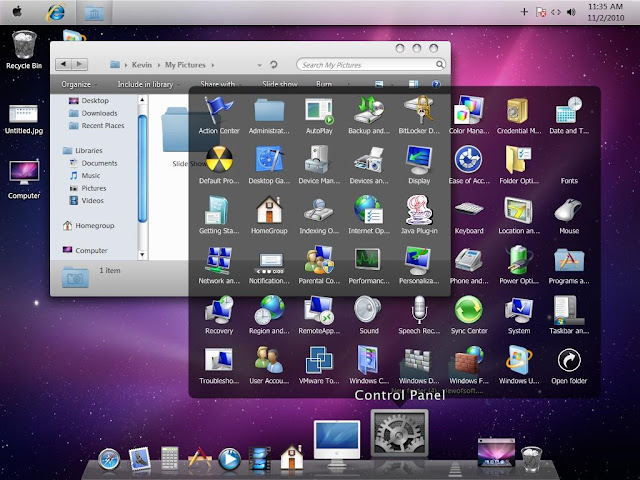The height and width of the screenshot is (480, 640).
Task: Open Backup and Restore icon
Action: coord(369,110)
